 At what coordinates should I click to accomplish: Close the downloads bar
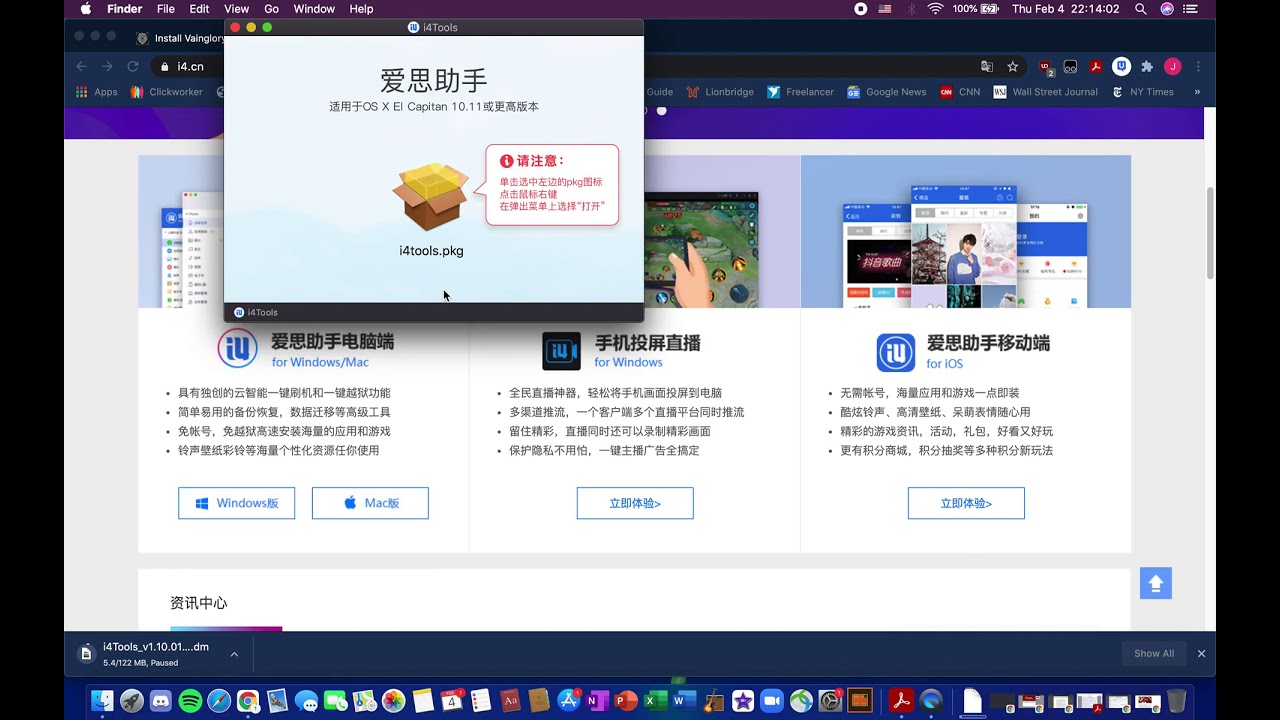[1201, 654]
